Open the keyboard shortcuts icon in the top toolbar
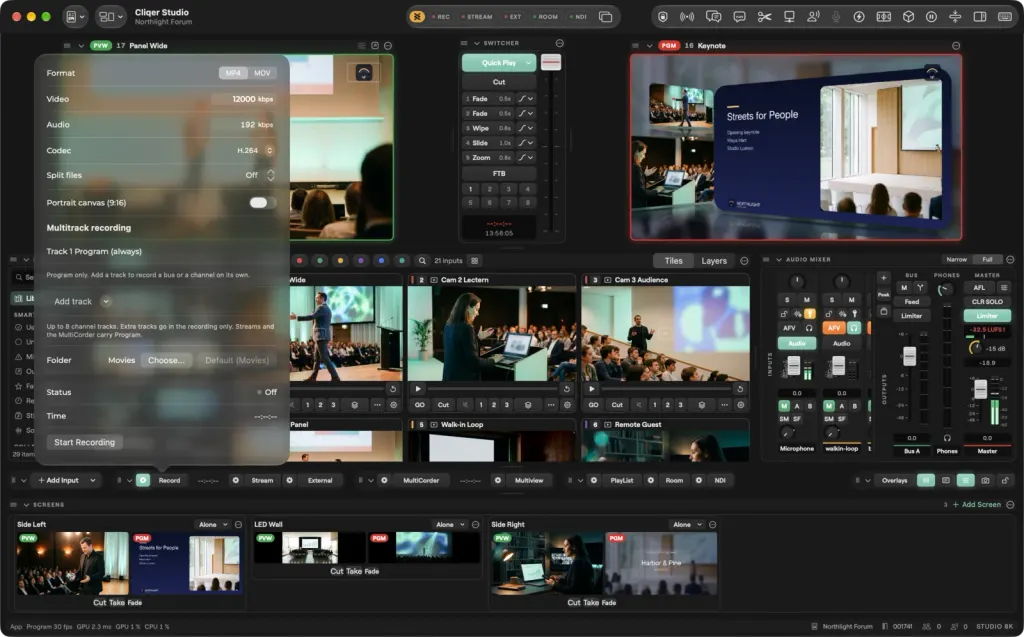This screenshot has width=1024, height=637. click(1005, 17)
